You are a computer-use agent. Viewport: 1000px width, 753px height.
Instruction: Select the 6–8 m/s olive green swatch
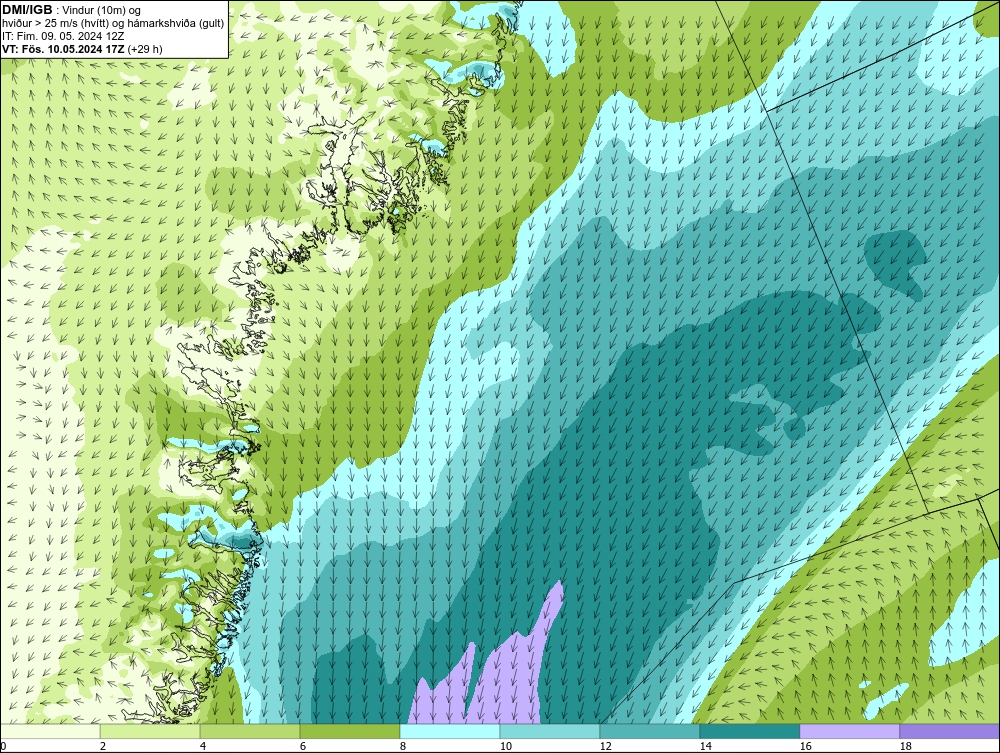click(349, 731)
